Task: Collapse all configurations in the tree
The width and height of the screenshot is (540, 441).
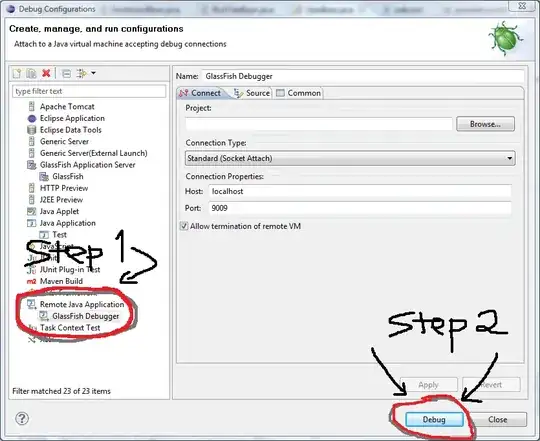Action: tap(66, 73)
